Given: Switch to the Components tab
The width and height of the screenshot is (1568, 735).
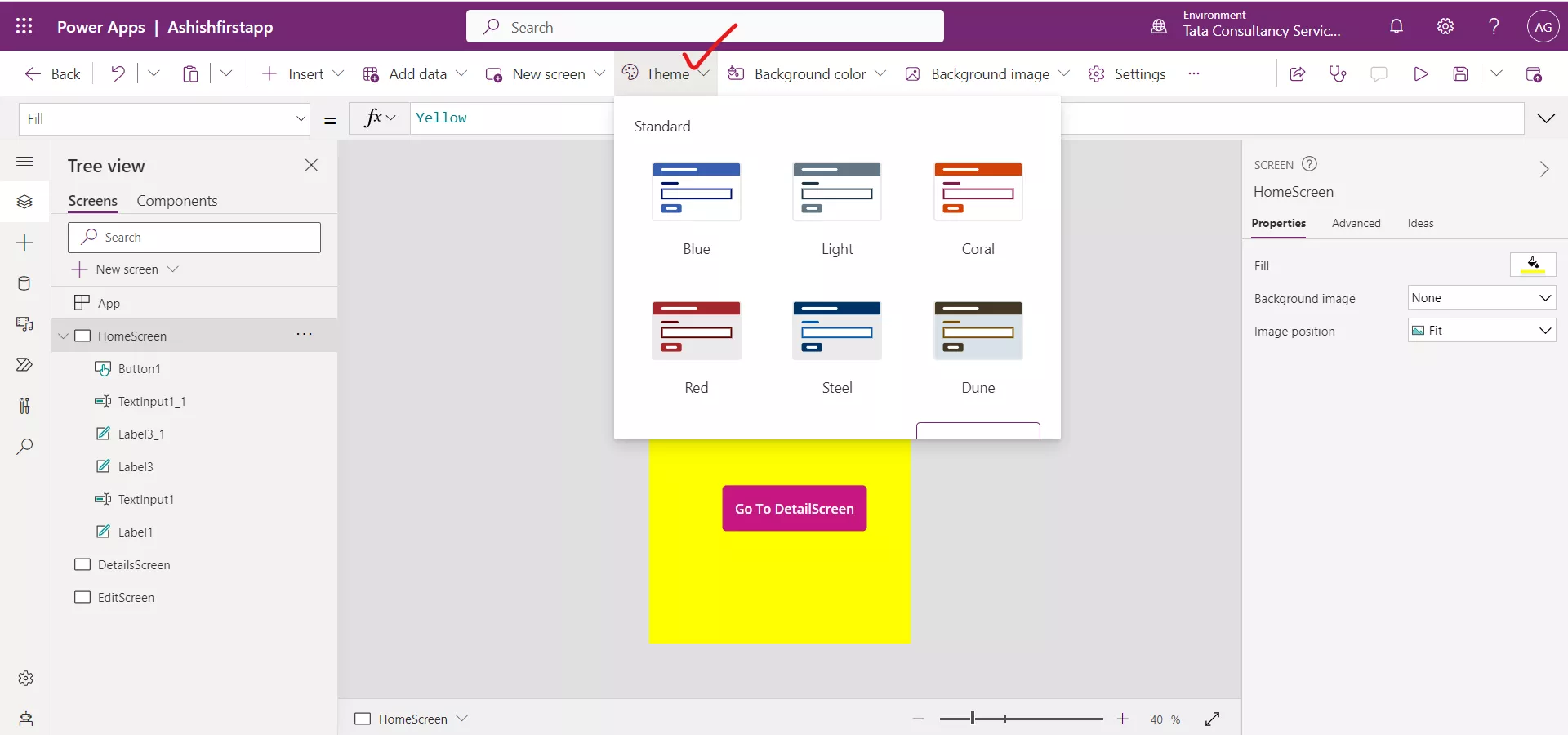Looking at the screenshot, I should point(178,200).
